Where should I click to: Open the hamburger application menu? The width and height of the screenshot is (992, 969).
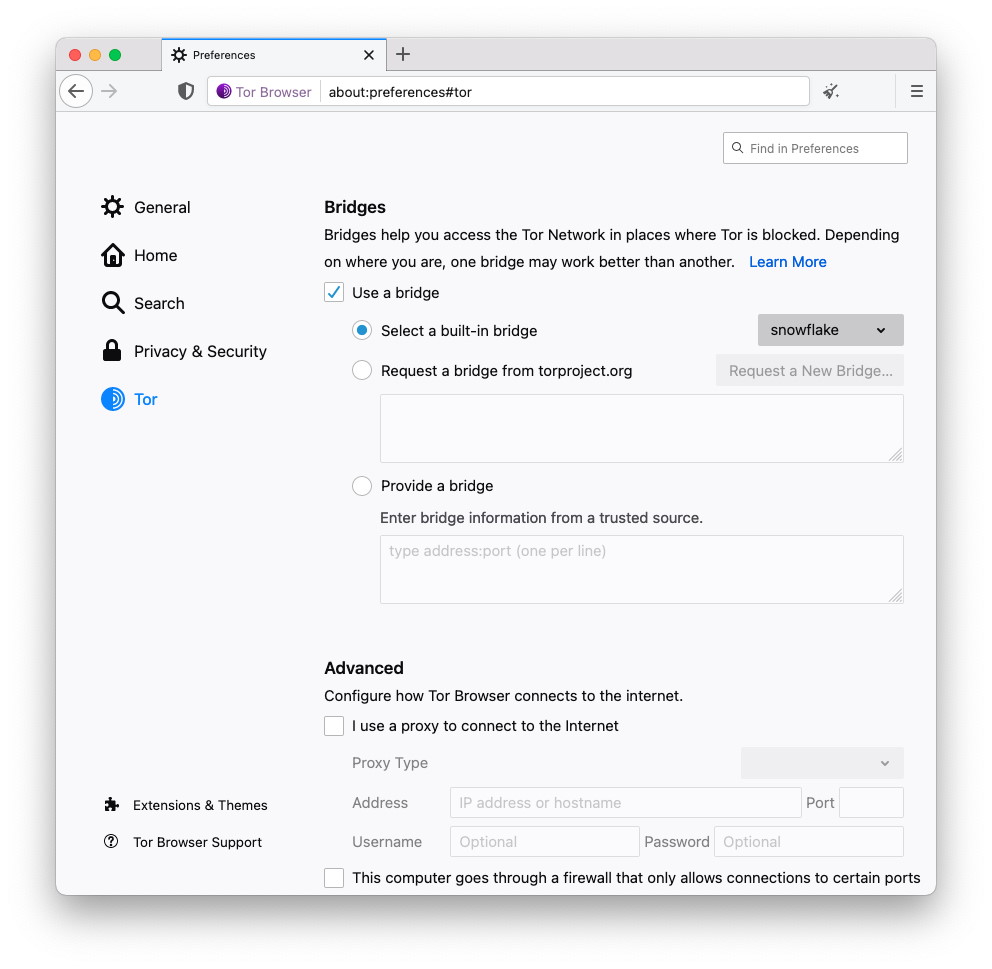(x=916, y=91)
